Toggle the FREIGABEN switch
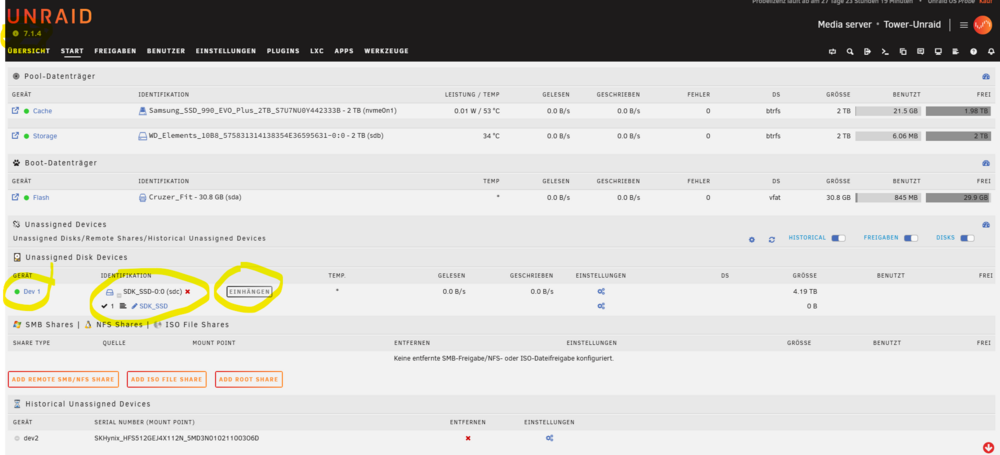The height and width of the screenshot is (455, 1000). click(x=911, y=238)
